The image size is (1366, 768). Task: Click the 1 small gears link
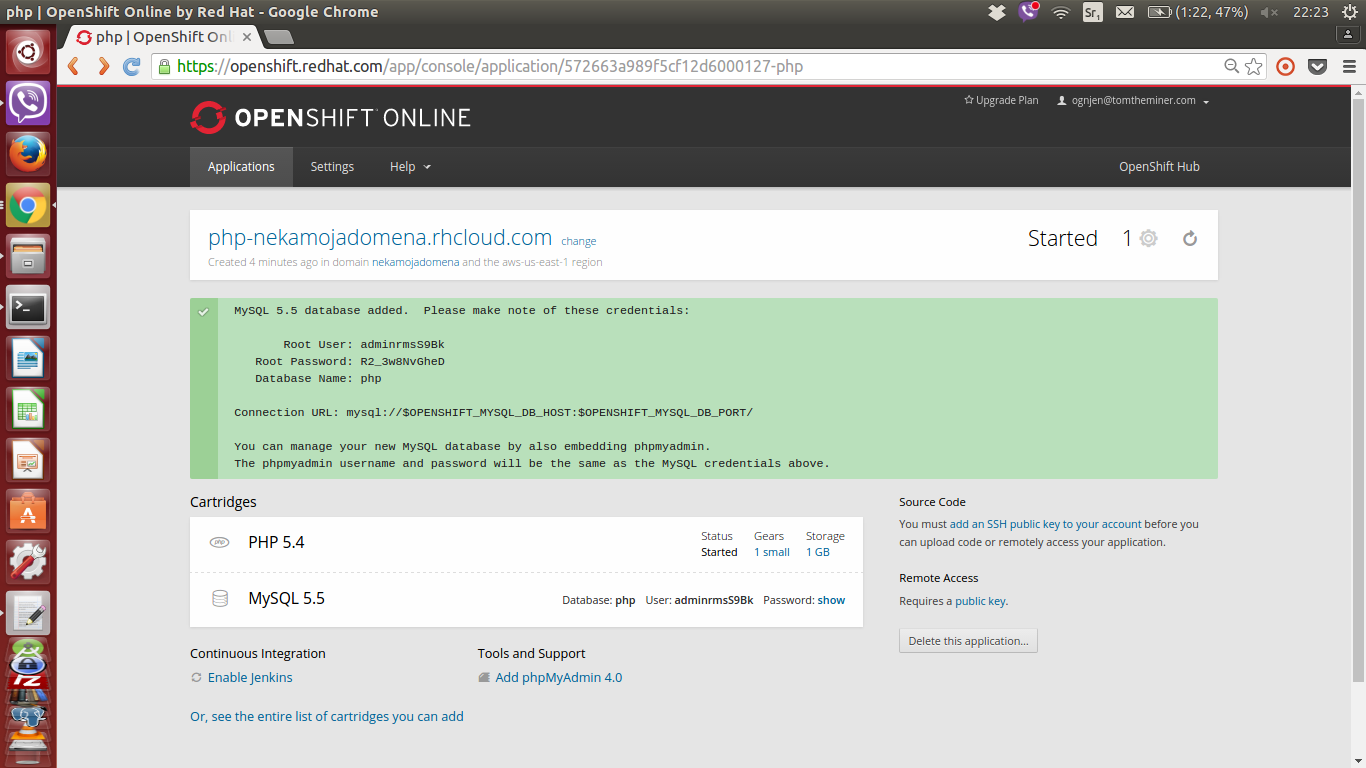[772, 552]
